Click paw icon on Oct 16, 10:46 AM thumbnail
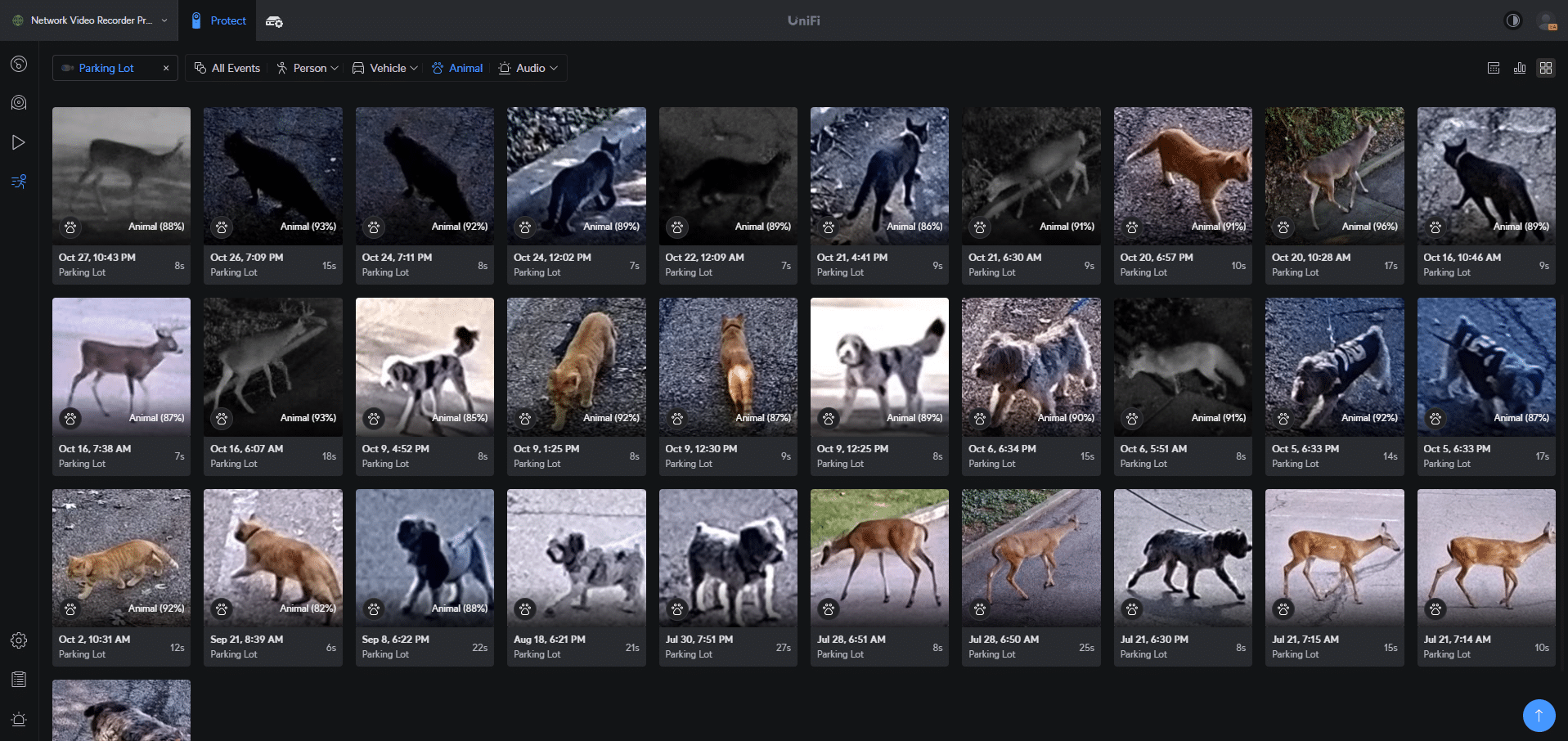The height and width of the screenshot is (741, 1568). tap(1435, 227)
